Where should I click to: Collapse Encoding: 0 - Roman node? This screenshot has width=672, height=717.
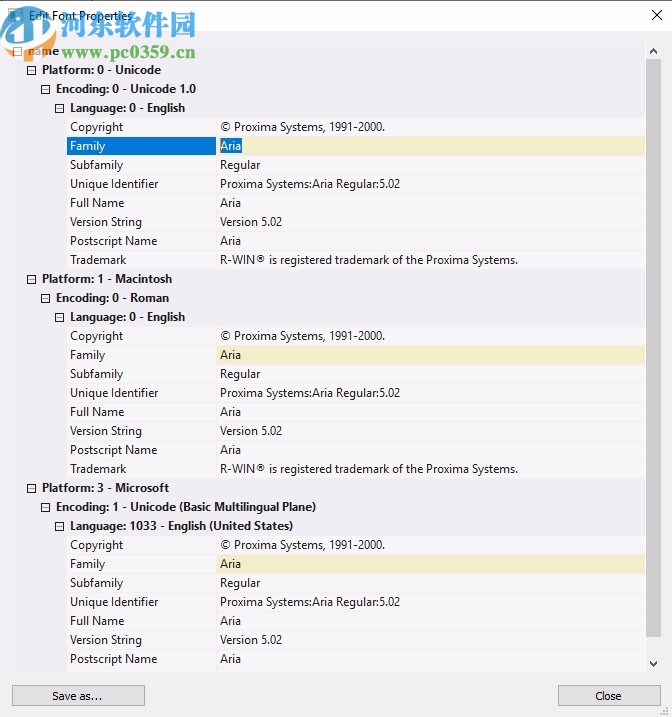(45, 299)
